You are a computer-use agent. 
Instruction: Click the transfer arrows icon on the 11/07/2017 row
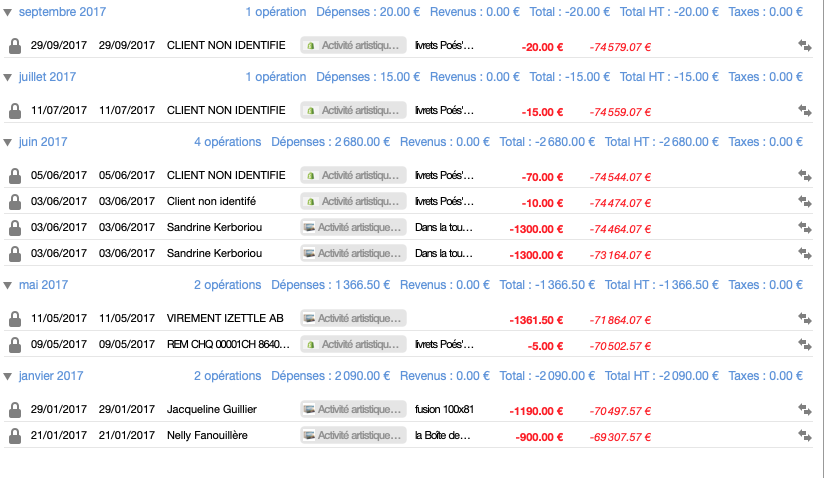tap(805, 111)
